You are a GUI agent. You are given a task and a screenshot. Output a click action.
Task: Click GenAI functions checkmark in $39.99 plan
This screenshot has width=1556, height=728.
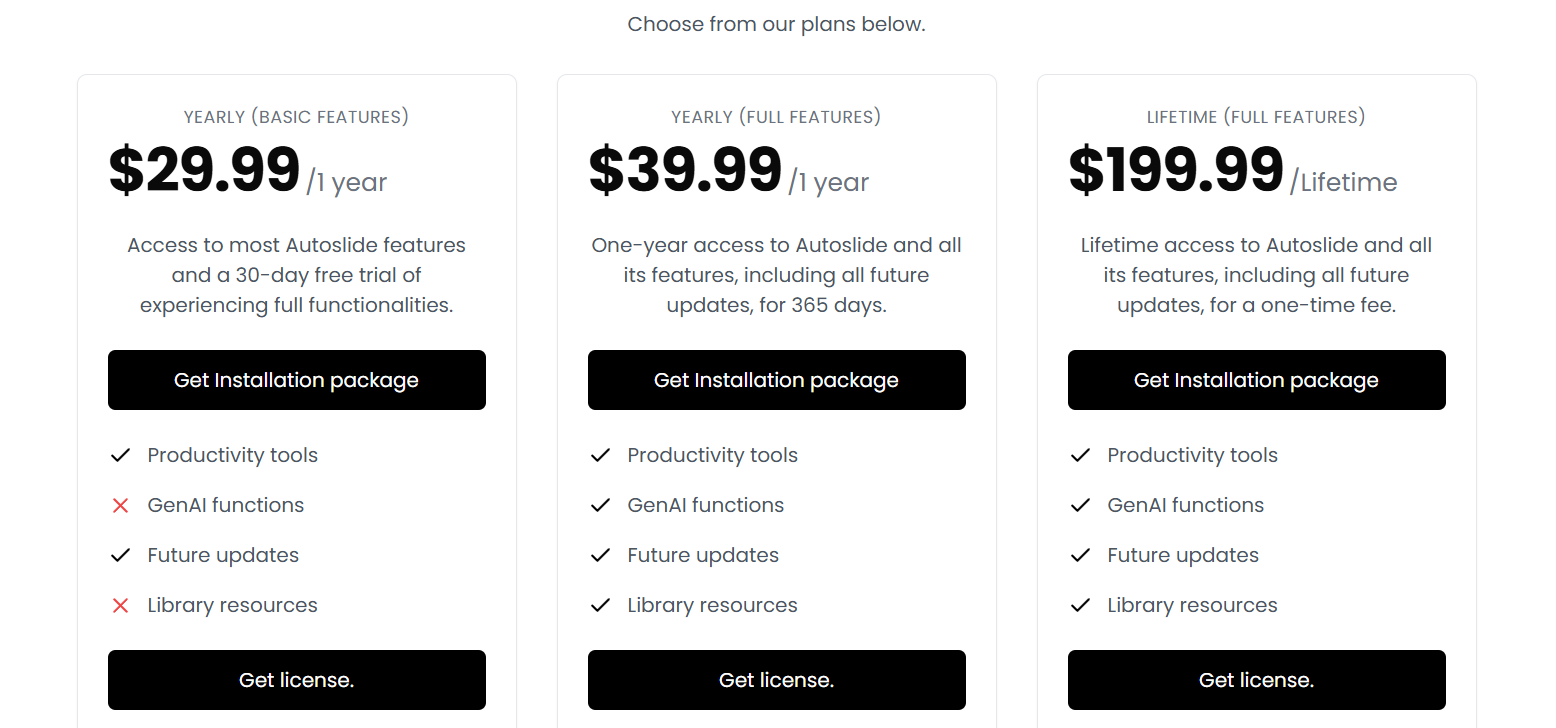pos(601,506)
